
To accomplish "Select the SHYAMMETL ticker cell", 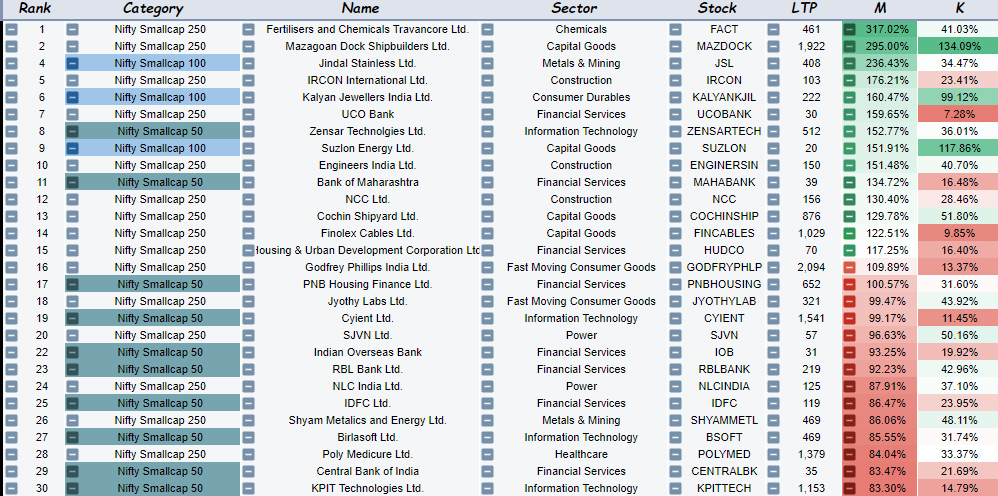I will 724,420.
